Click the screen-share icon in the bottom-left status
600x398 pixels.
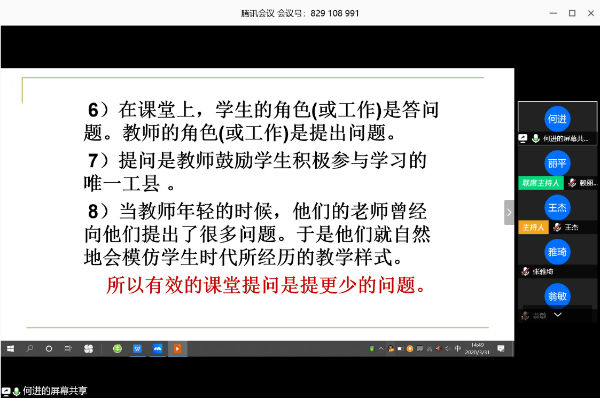point(6,391)
